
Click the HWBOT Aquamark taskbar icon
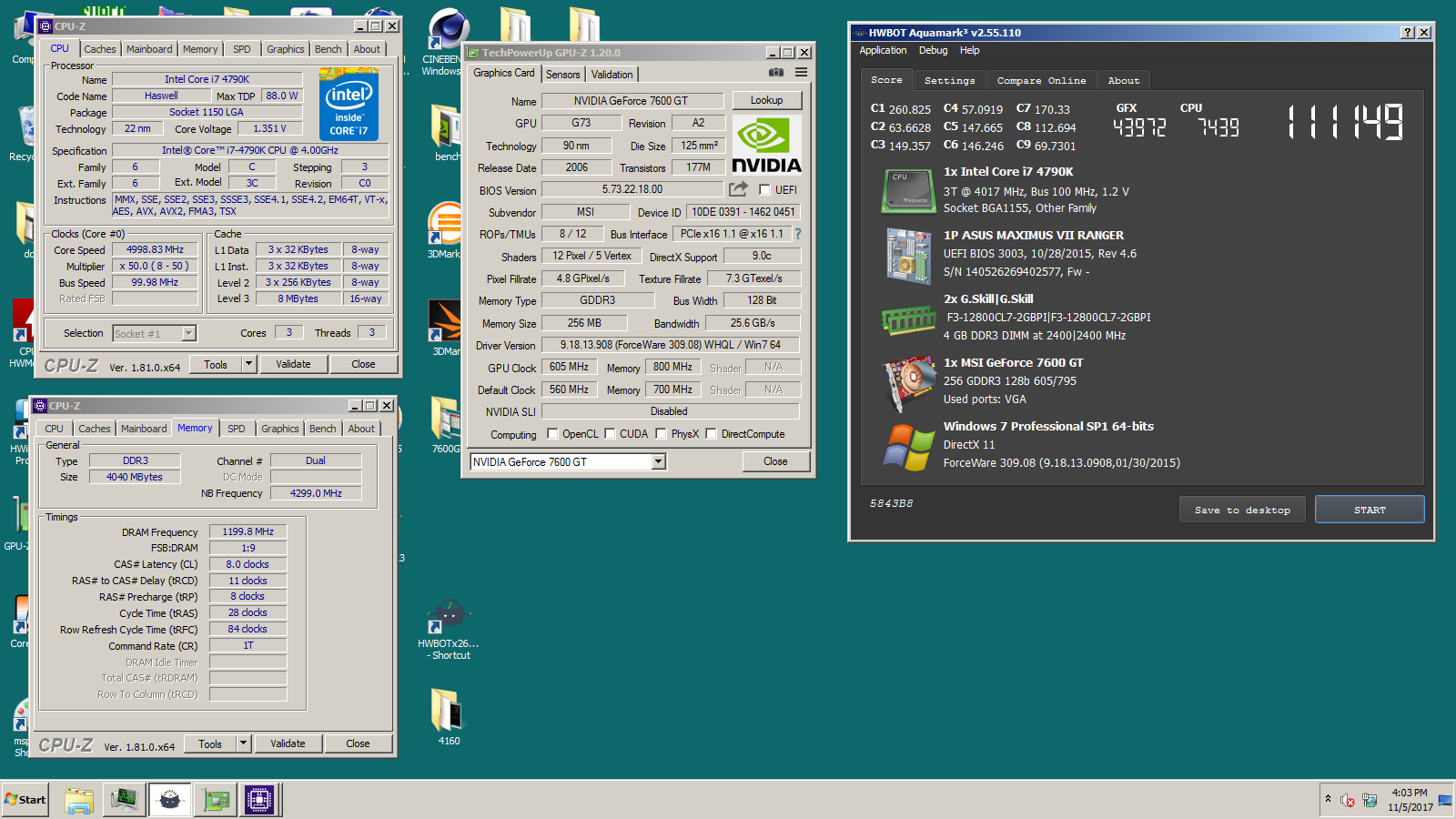pos(169,800)
